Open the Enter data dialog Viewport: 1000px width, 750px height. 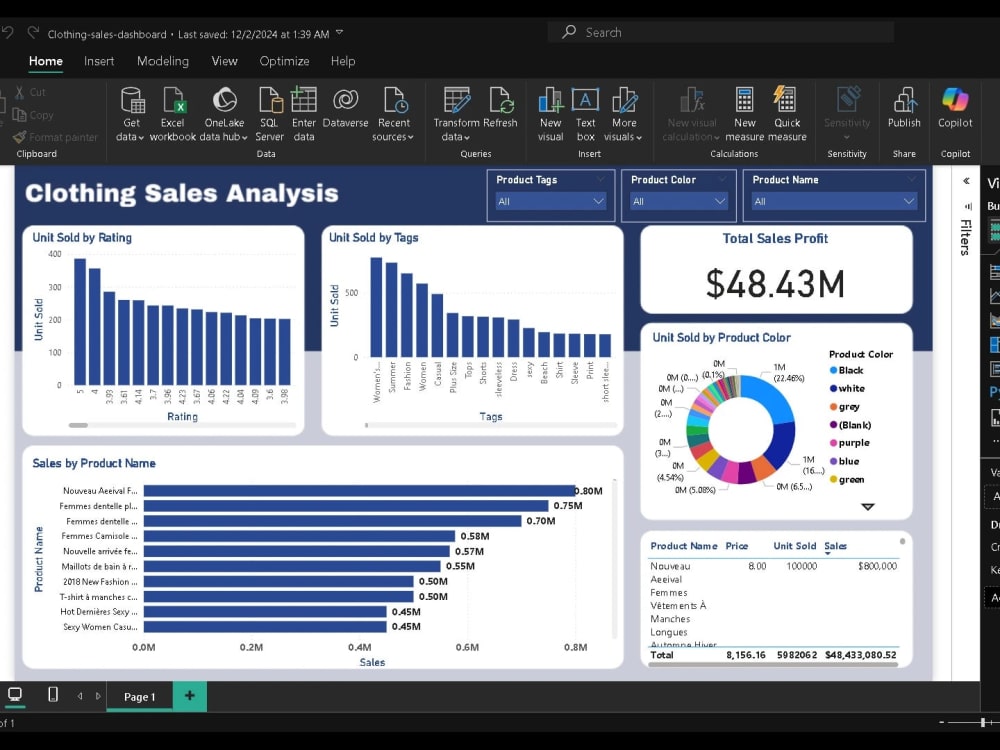(x=304, y=114)
